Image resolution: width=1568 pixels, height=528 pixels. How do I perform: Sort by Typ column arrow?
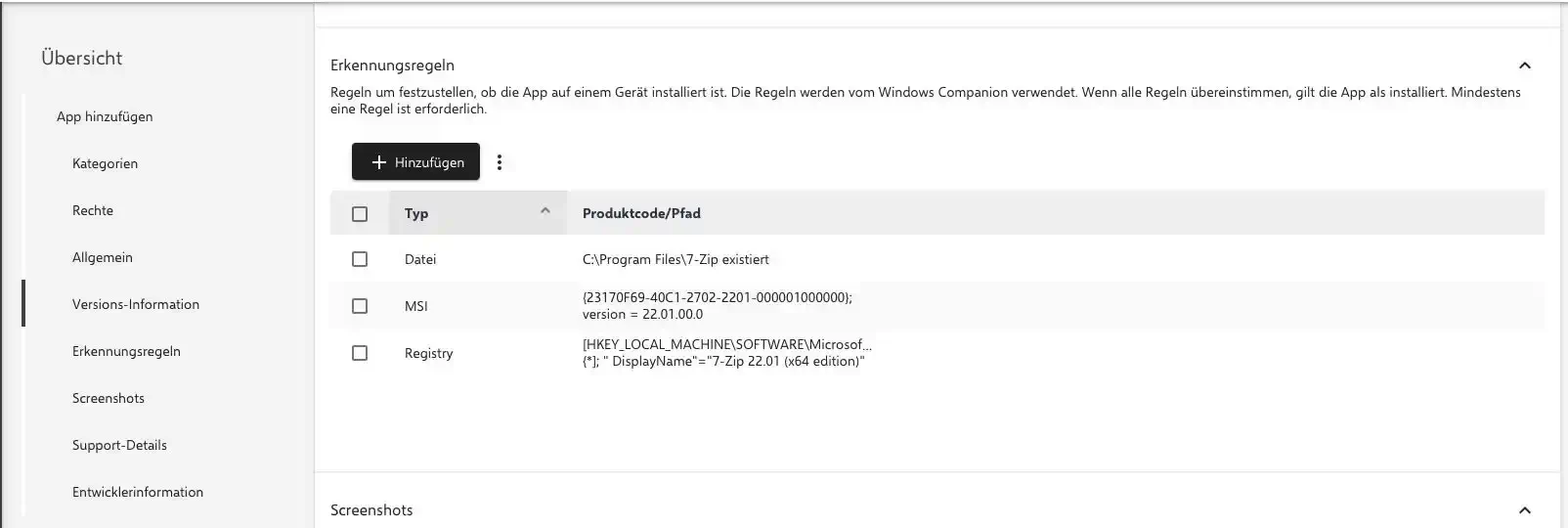click(545, 211)
